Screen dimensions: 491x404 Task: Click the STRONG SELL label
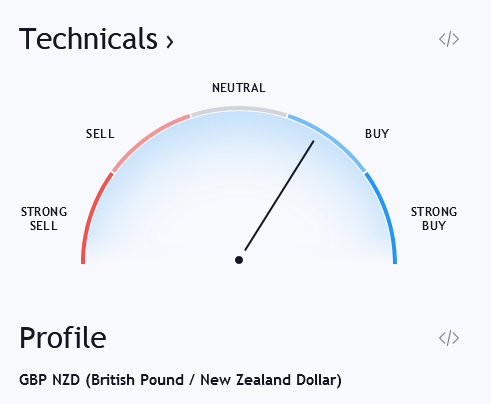[44, 219]
